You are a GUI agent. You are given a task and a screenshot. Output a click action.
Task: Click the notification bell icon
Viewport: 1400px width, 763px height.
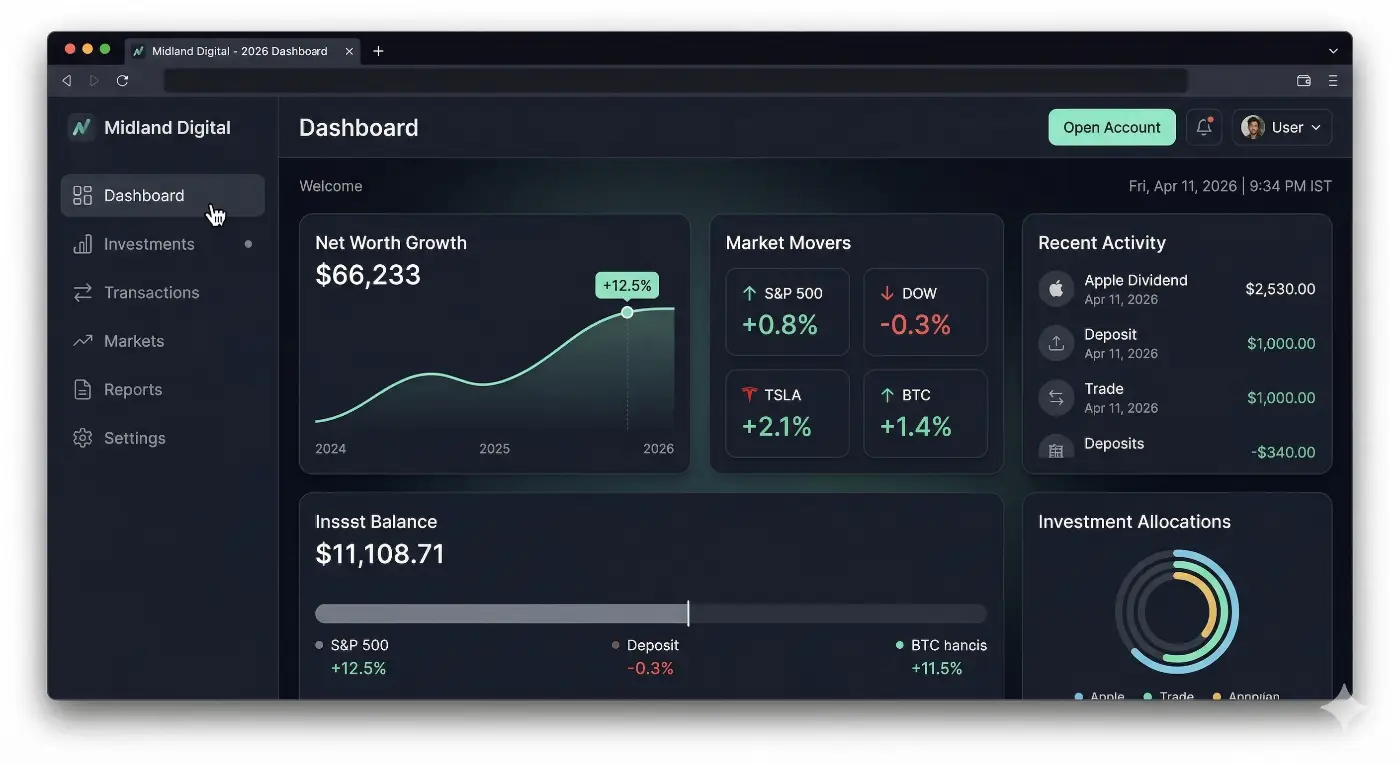click(1204, 127)
